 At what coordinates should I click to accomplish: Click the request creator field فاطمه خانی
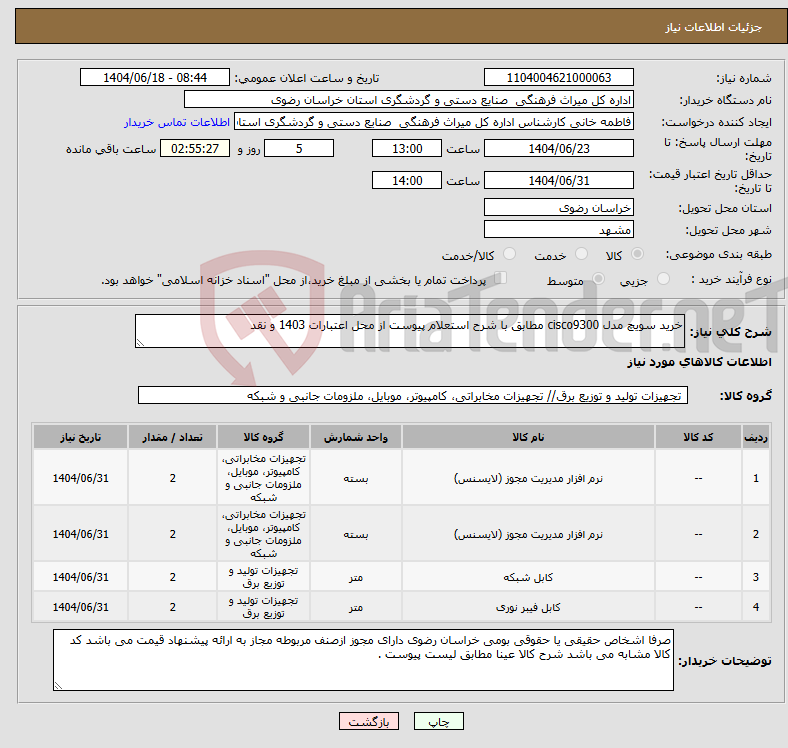click(434, 122)
